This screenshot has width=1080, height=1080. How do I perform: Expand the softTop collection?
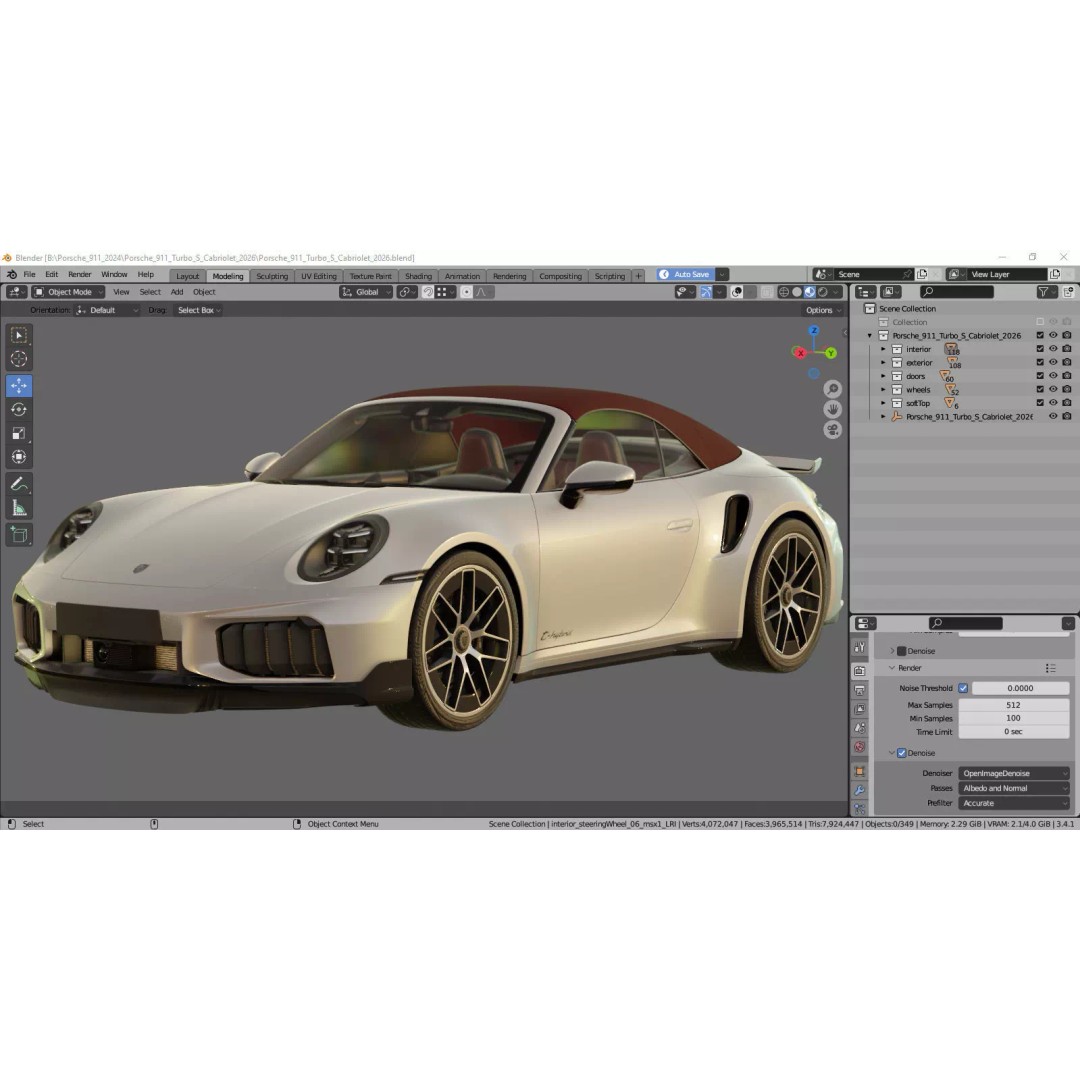pyautogui.click(x=883, y=403)
